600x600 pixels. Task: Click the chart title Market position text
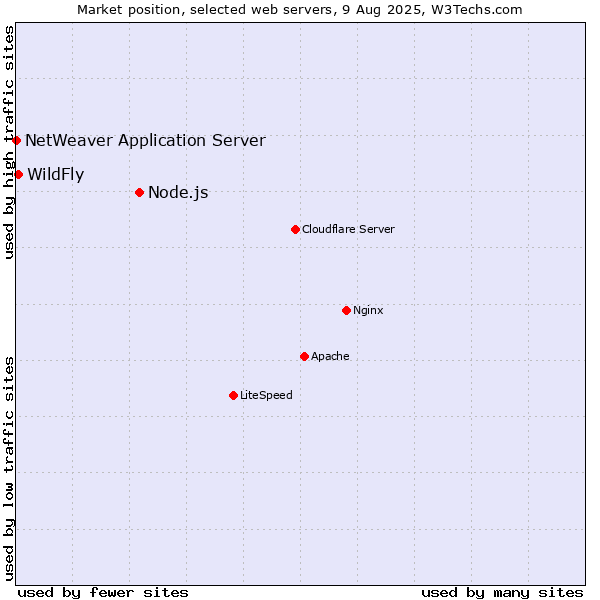[300, 10]
